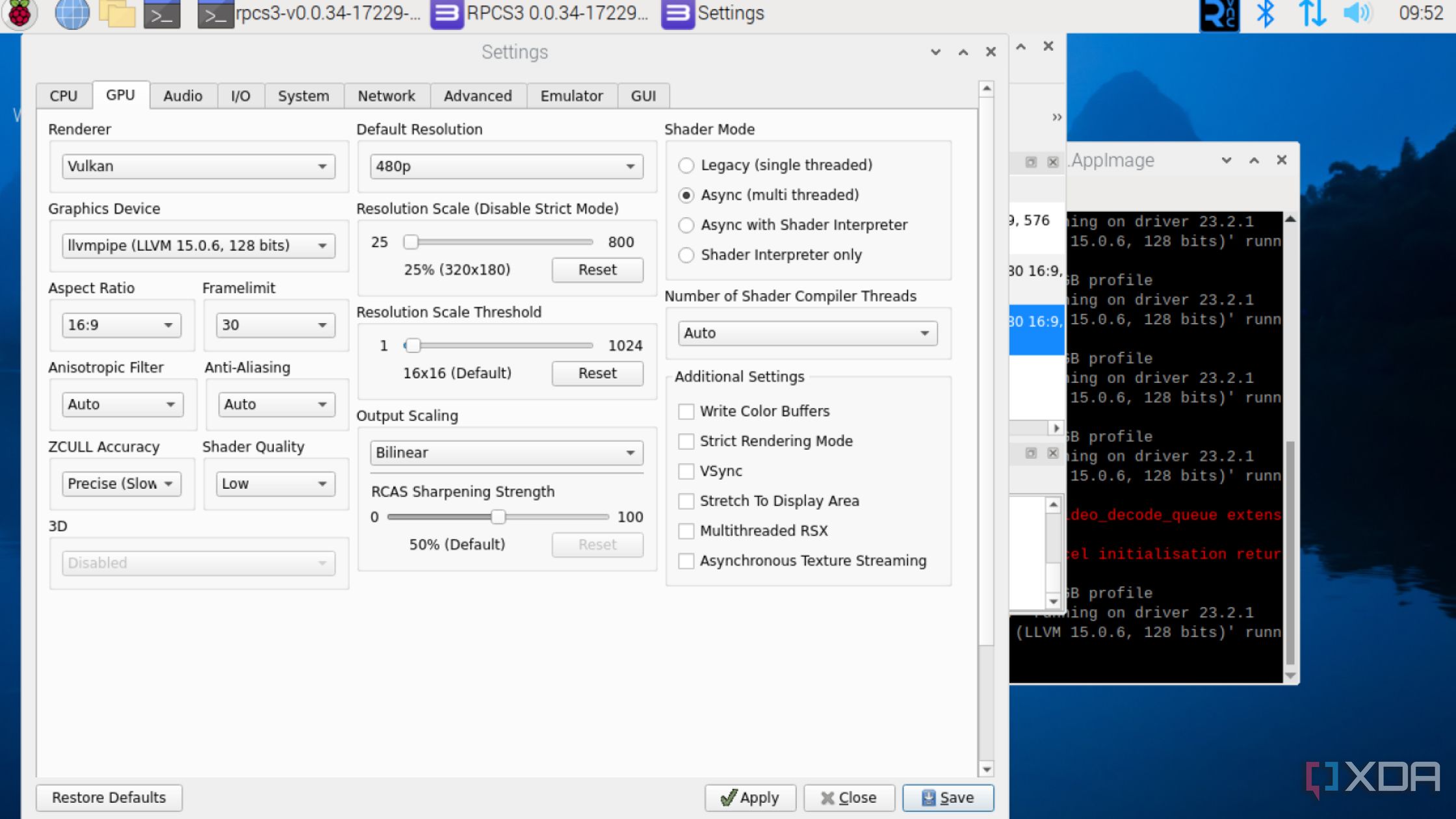Open the ZCULL Accuracy dropdown
Screen dimensions: 1456x819
coord(122,484)
